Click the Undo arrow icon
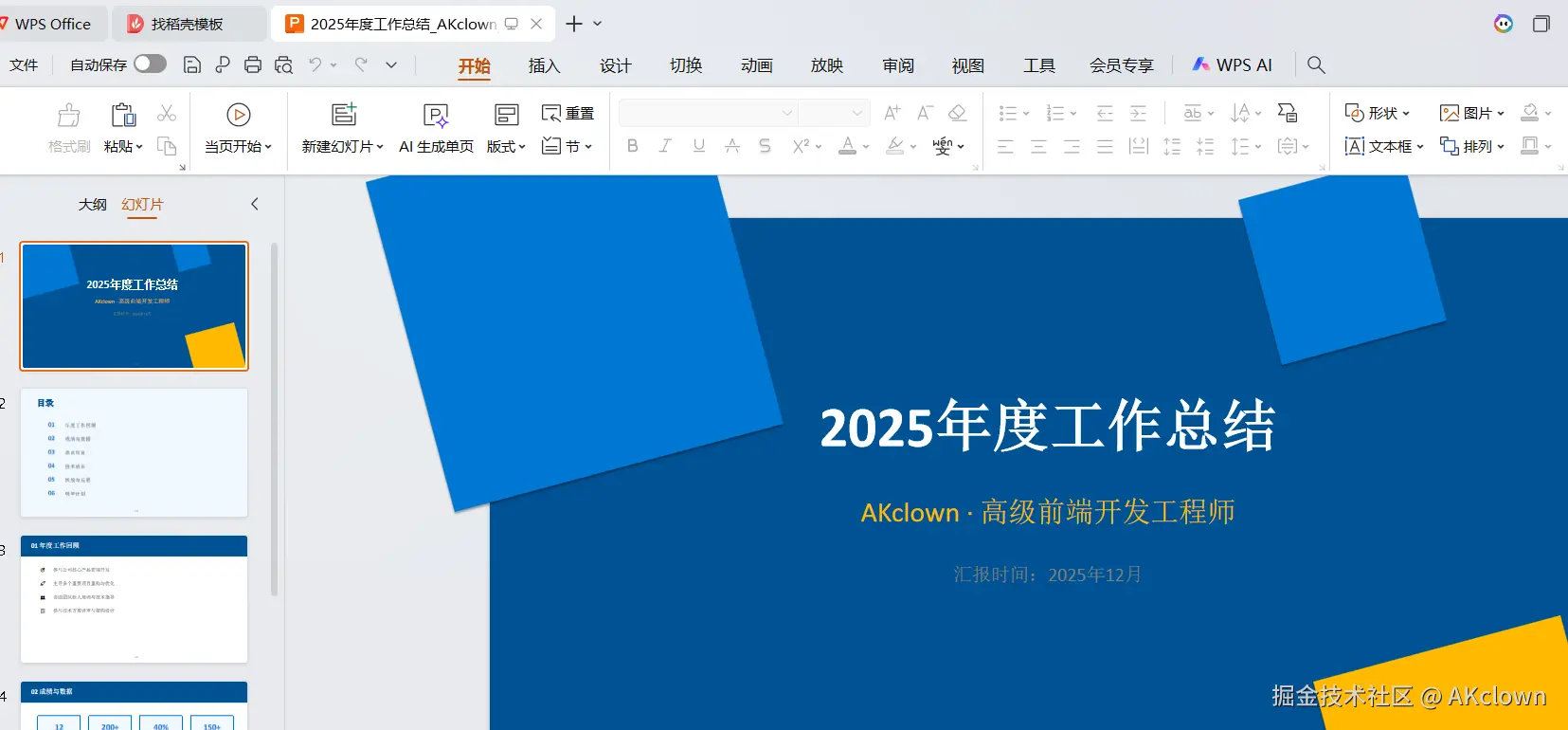This screenshot has width=1568, height=730. coord(315,64)
